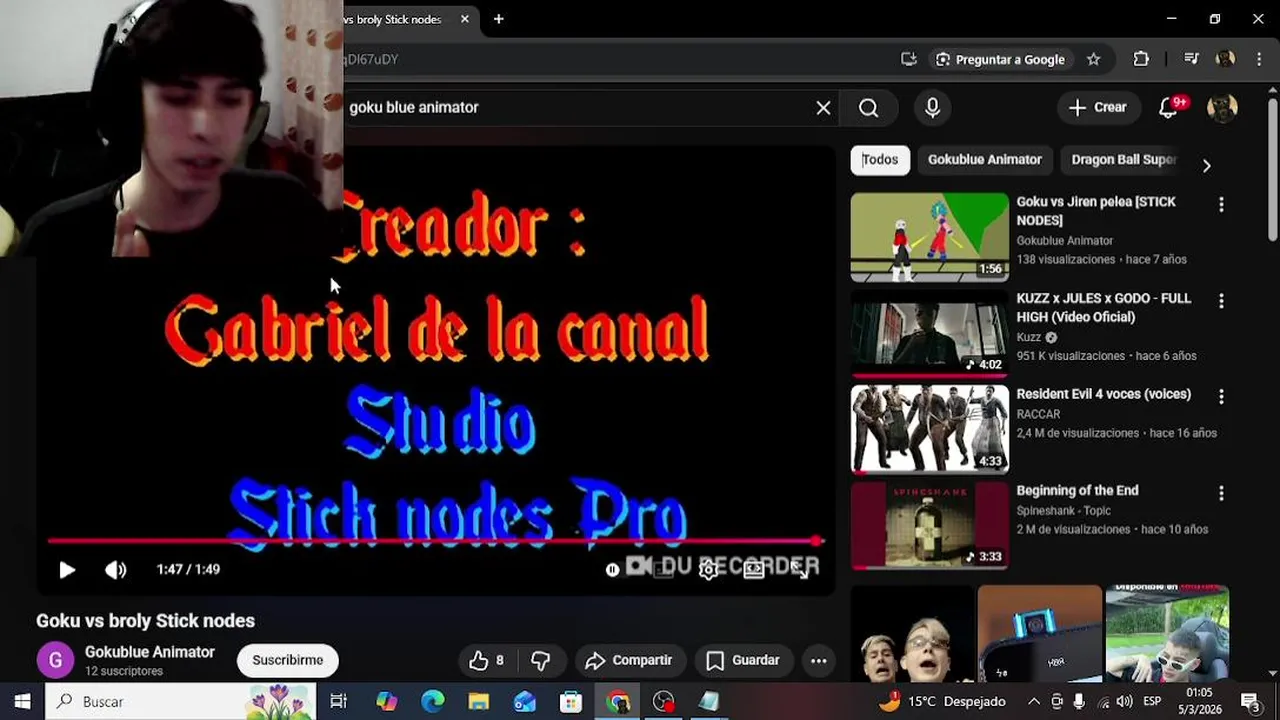Open options for Goku vs Jiren video
Screen dimensions: 1280x720
coord(1221,205)
